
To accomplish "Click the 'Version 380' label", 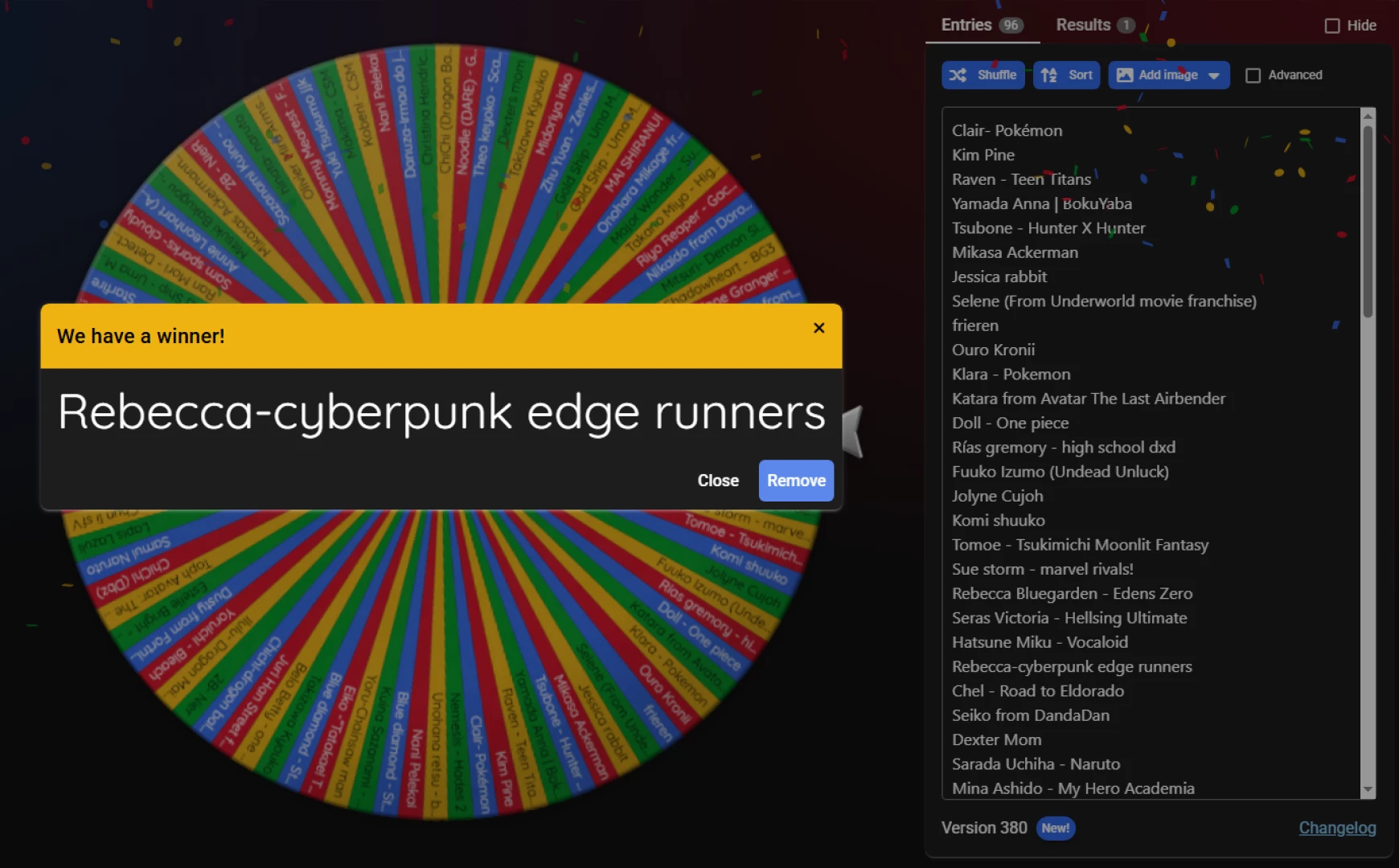I will [984, 828].
